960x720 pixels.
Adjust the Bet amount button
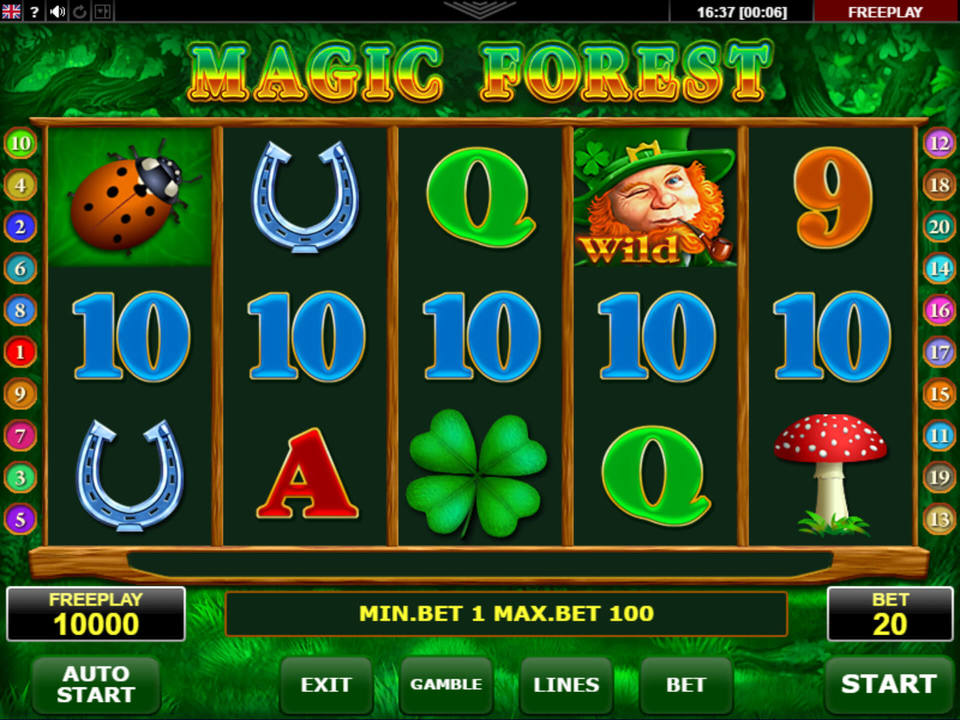coord(686,684)
